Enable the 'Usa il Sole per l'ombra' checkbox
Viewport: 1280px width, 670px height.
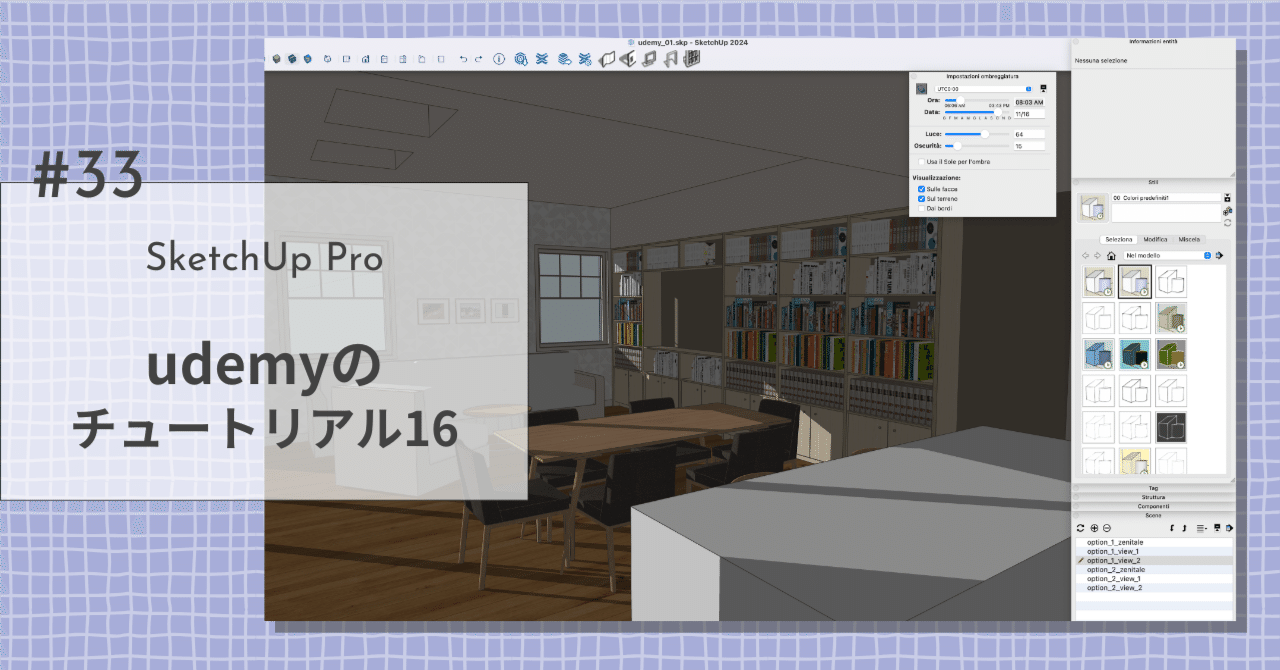(x=921, y=162)
